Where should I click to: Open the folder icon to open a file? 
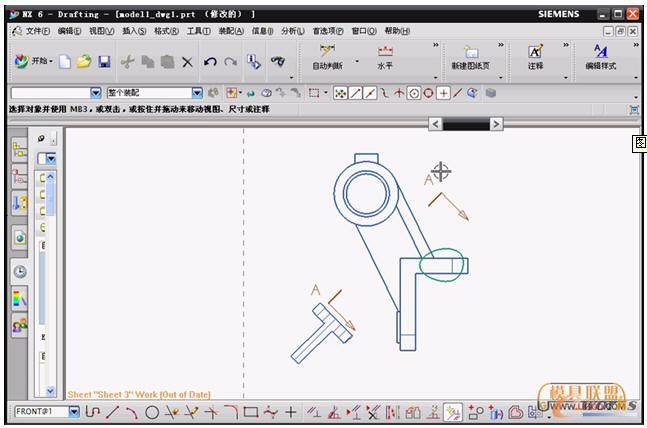(84, 62)
